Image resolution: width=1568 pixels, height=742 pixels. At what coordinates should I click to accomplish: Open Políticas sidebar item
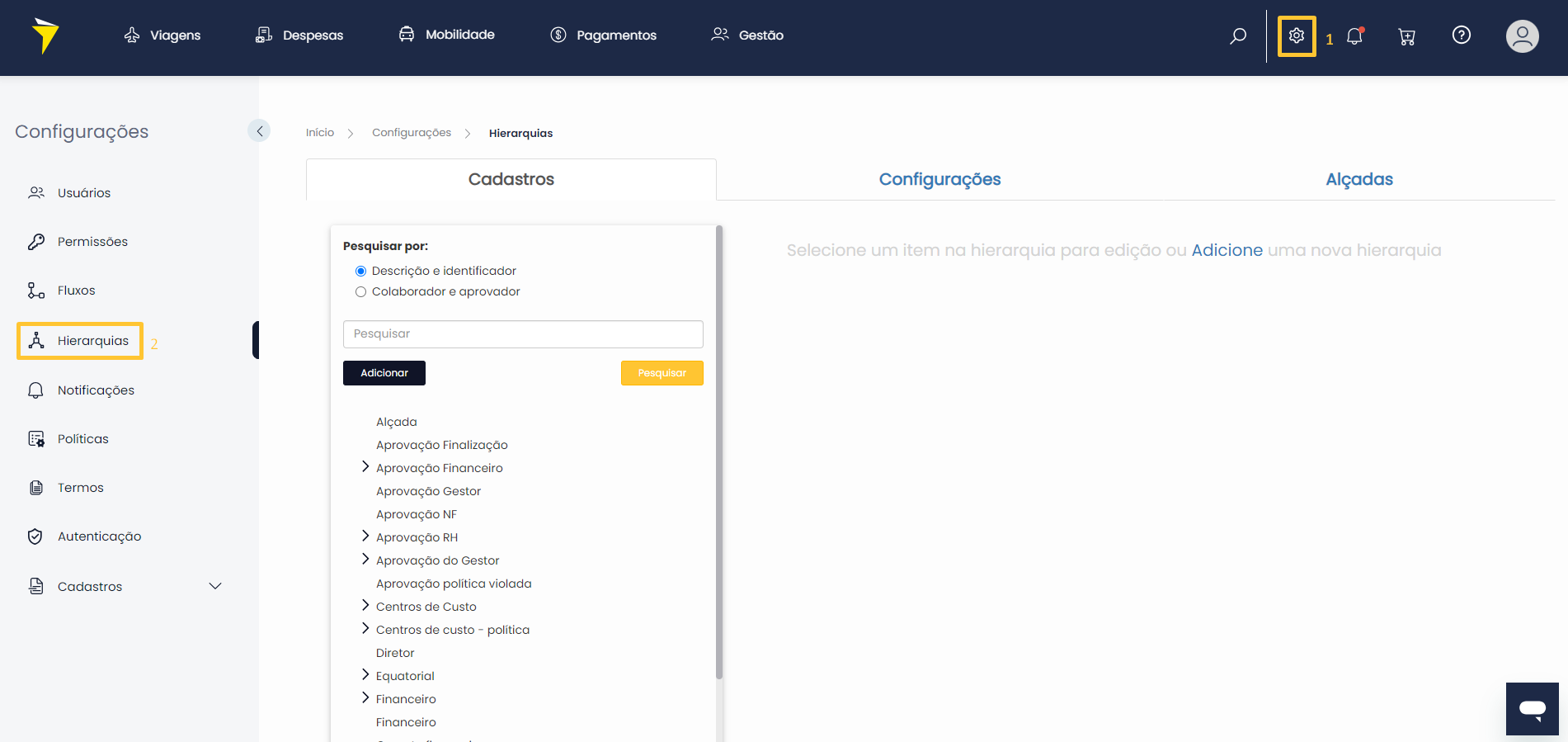coord(83,439)
